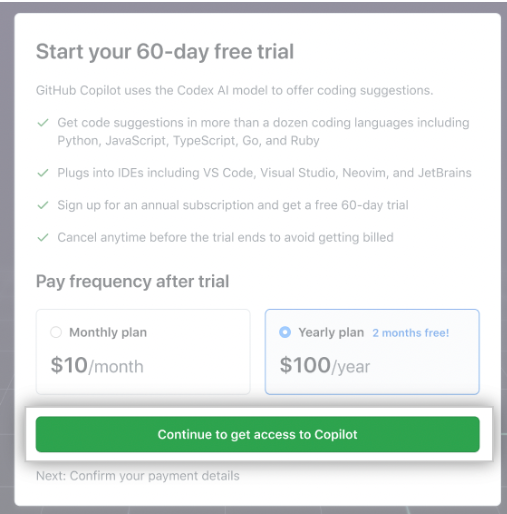Screen dimensions: 507x514
Task: Click the GitHub Copilot Codex AI description
Action: pyautogui.click(x=235, y=90)
